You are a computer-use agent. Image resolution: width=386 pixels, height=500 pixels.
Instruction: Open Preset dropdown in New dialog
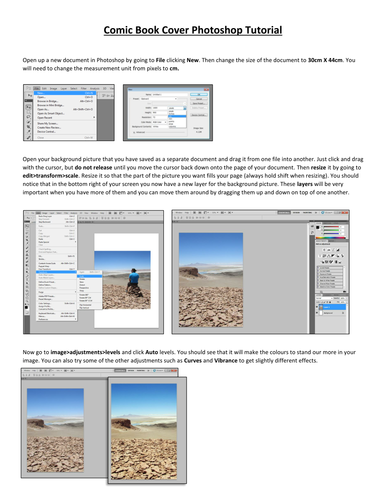[x=159, y=99]
